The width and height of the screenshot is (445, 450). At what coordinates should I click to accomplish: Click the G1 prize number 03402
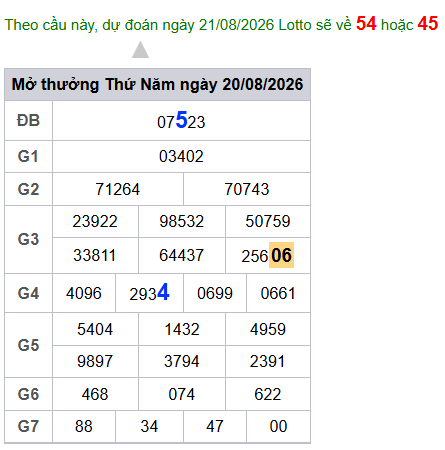(181, 156)
